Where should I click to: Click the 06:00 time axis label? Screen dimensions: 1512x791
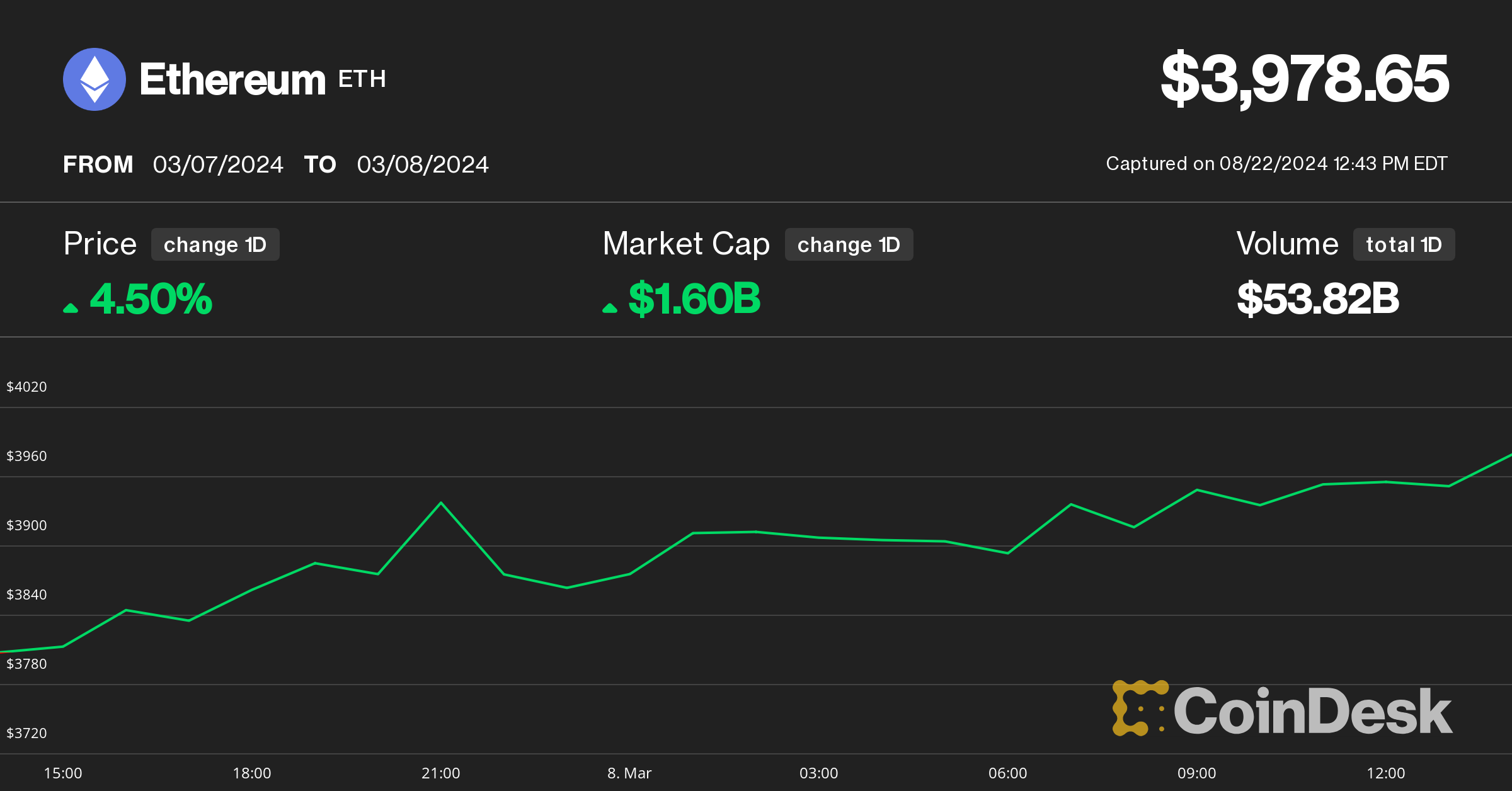coord(1008,773)
